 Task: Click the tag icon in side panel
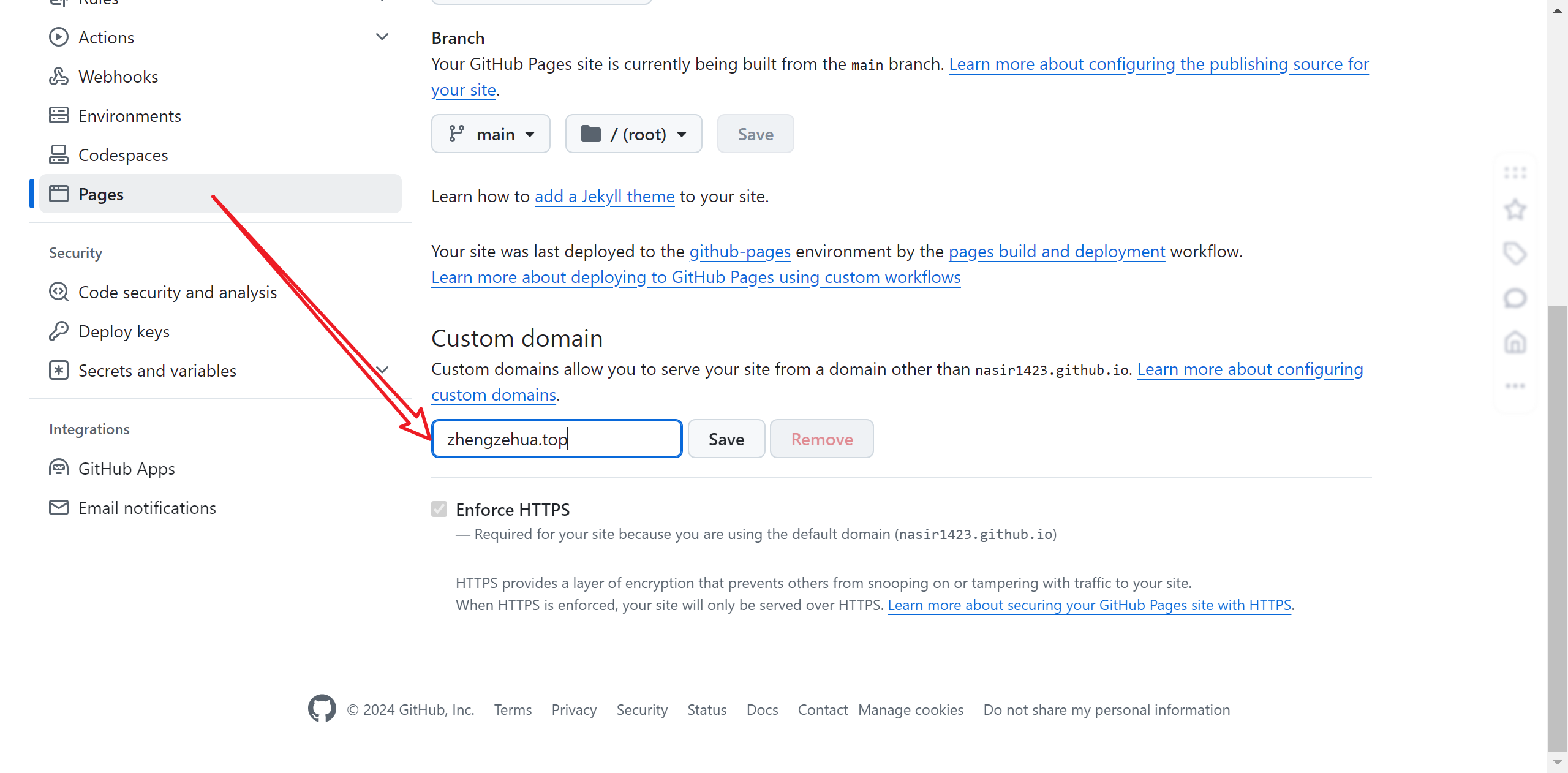tap(1515, 254)
